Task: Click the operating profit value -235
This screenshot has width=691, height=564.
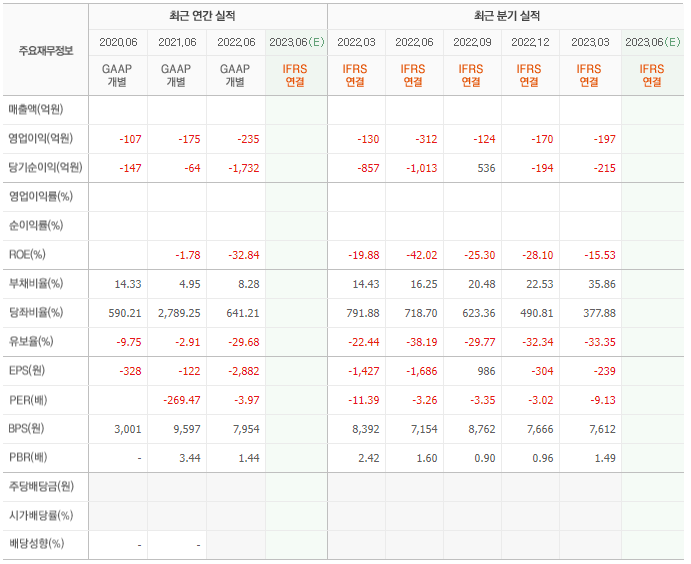Action: [x=248, y=139]
